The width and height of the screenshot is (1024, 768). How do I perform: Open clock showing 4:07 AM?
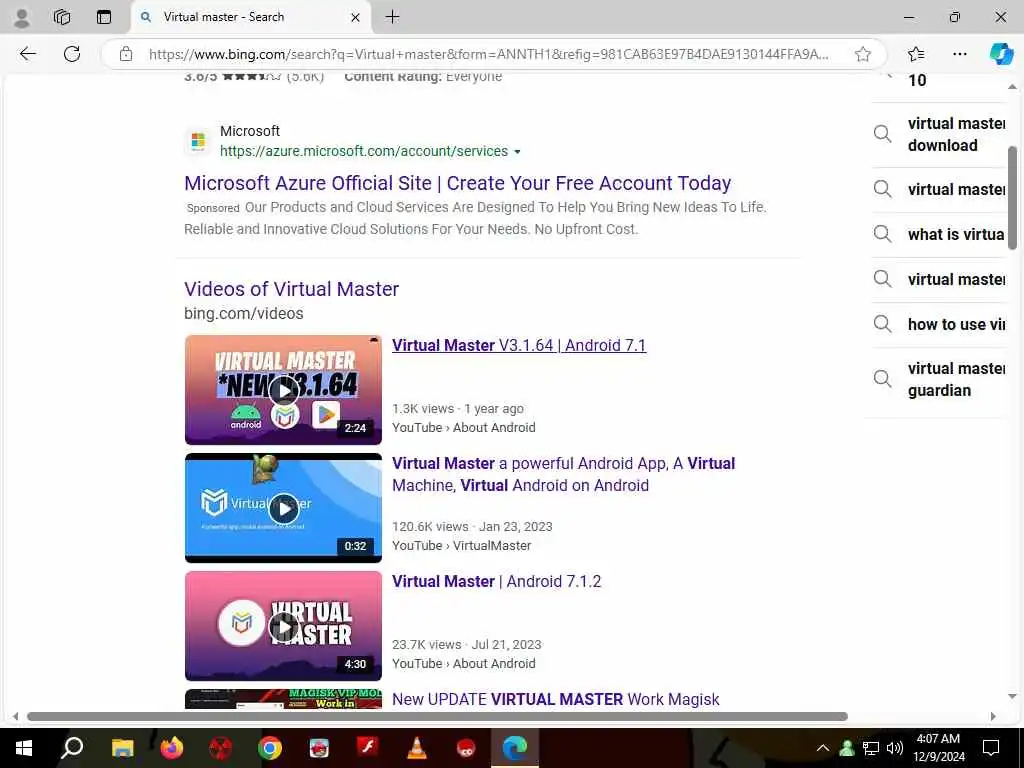coord(938,748)
